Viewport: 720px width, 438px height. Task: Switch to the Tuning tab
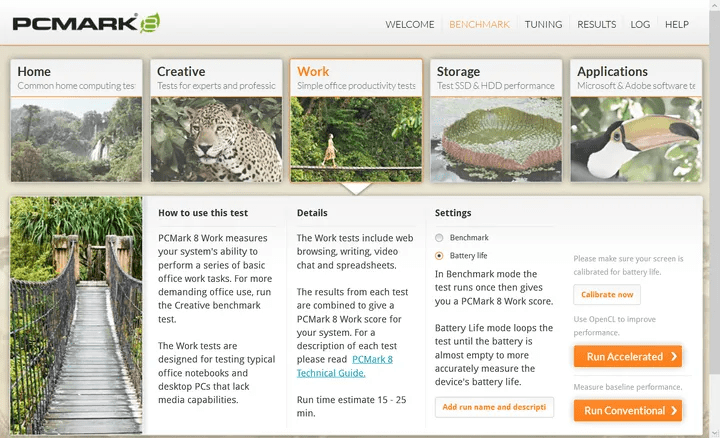pyautogui.click(x=543, y=24)
